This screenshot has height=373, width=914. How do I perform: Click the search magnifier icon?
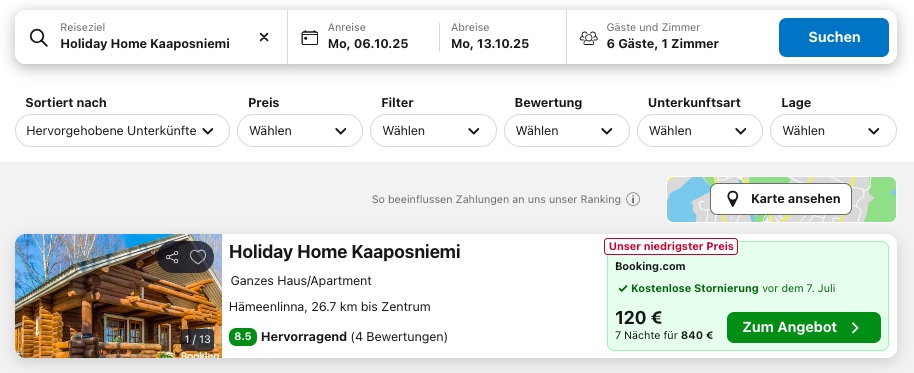[38, 38]
